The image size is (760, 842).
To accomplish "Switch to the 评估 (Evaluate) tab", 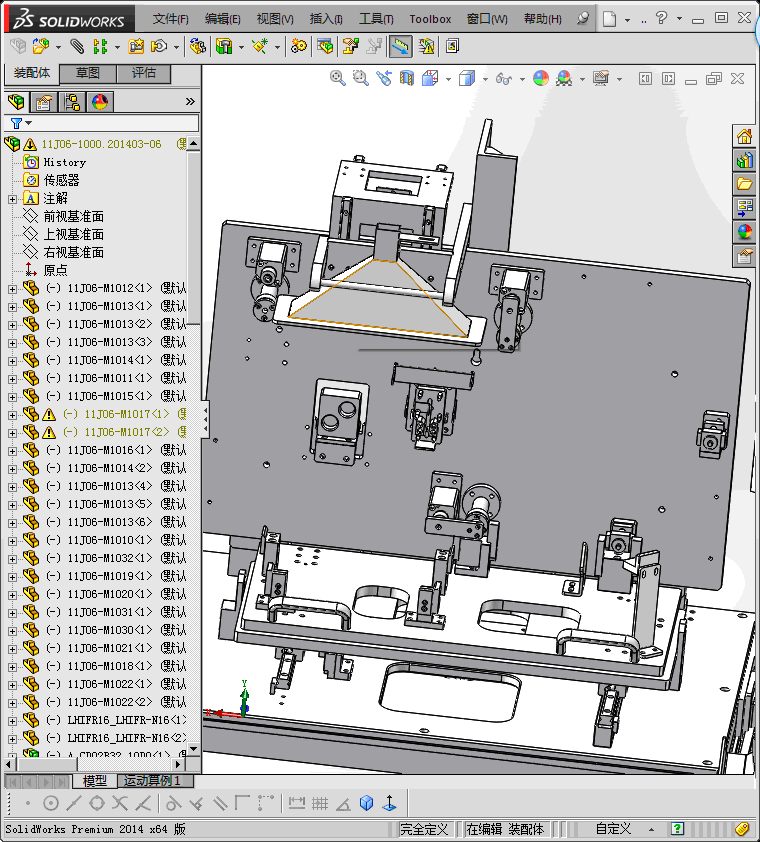I will (143, 73).
